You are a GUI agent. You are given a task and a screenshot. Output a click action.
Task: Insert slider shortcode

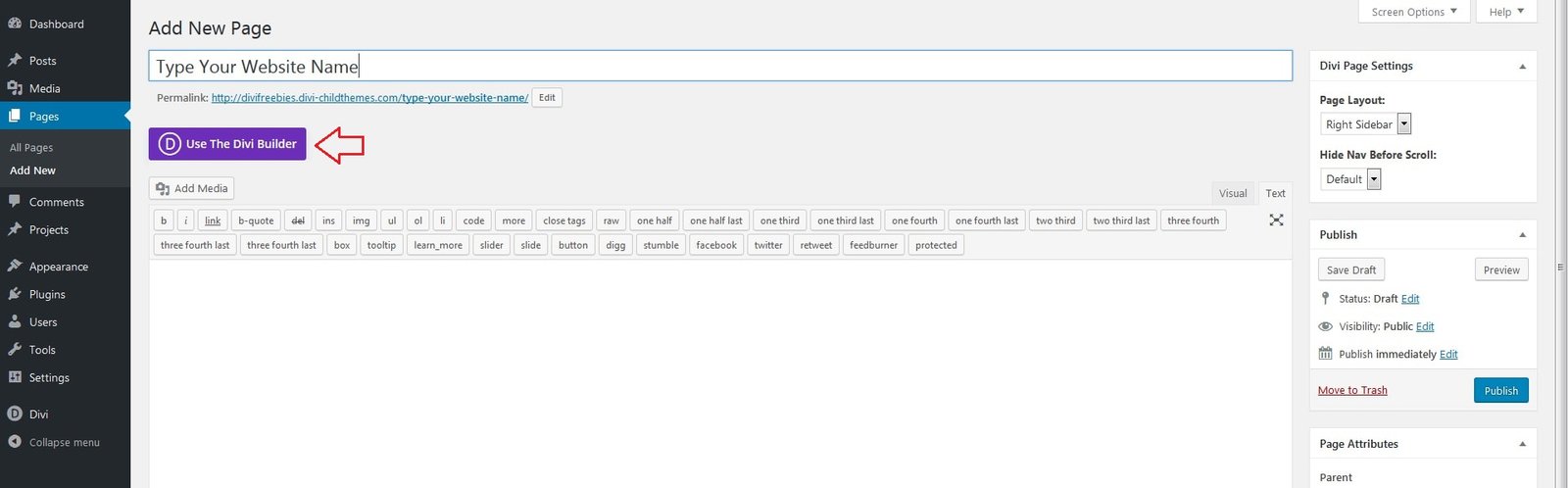(x=492, y=245)
